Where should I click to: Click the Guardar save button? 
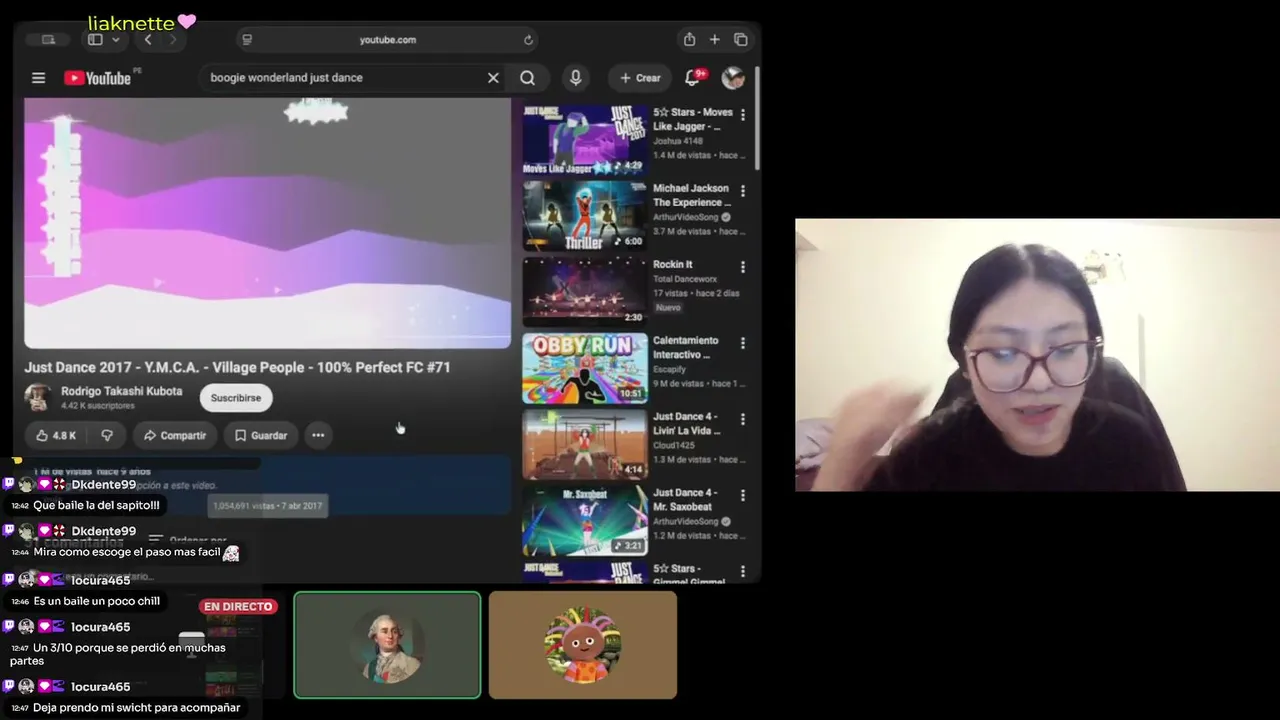(x=261, y=435)
